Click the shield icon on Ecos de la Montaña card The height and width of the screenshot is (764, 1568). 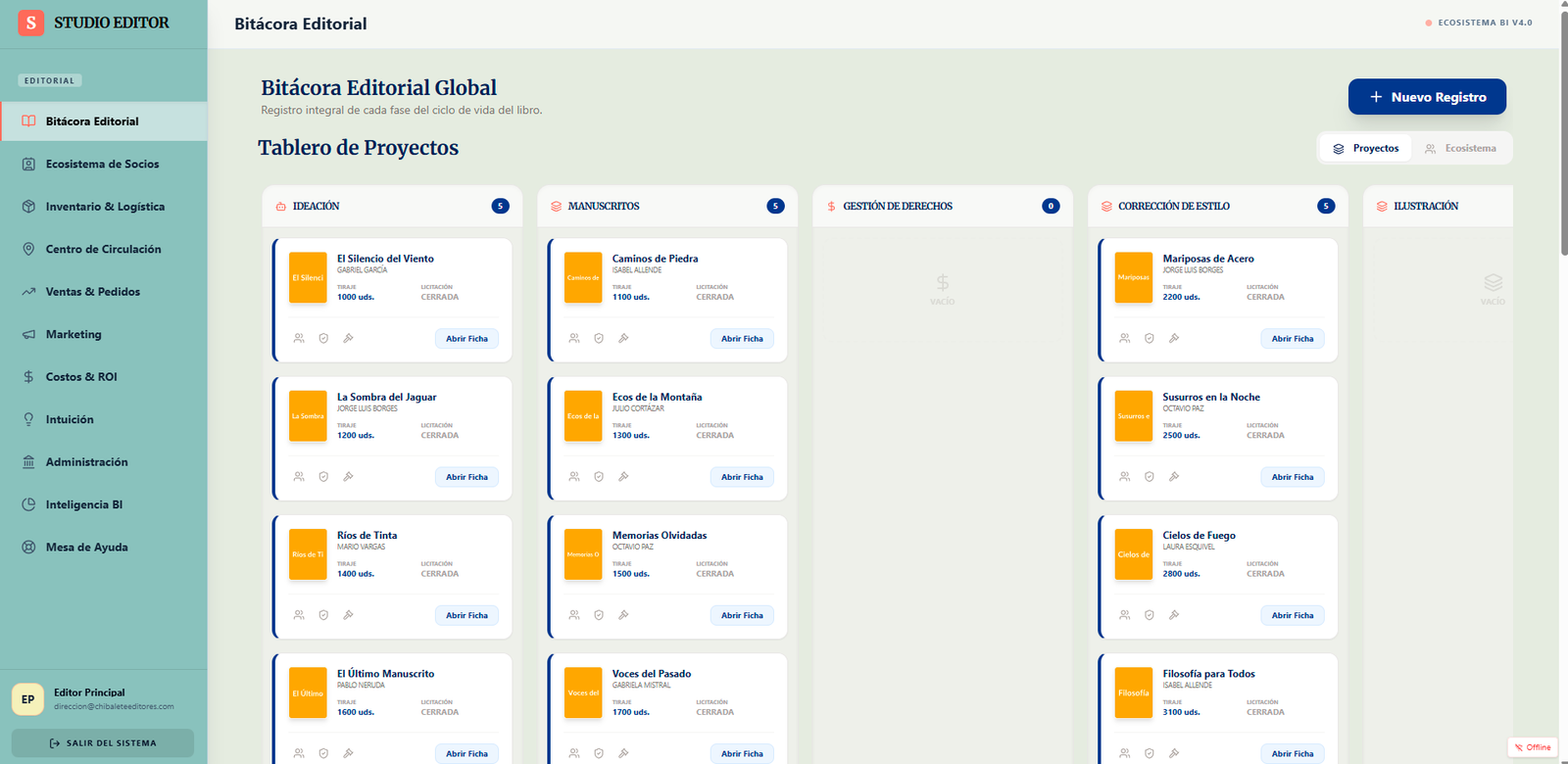pos(599,477)
